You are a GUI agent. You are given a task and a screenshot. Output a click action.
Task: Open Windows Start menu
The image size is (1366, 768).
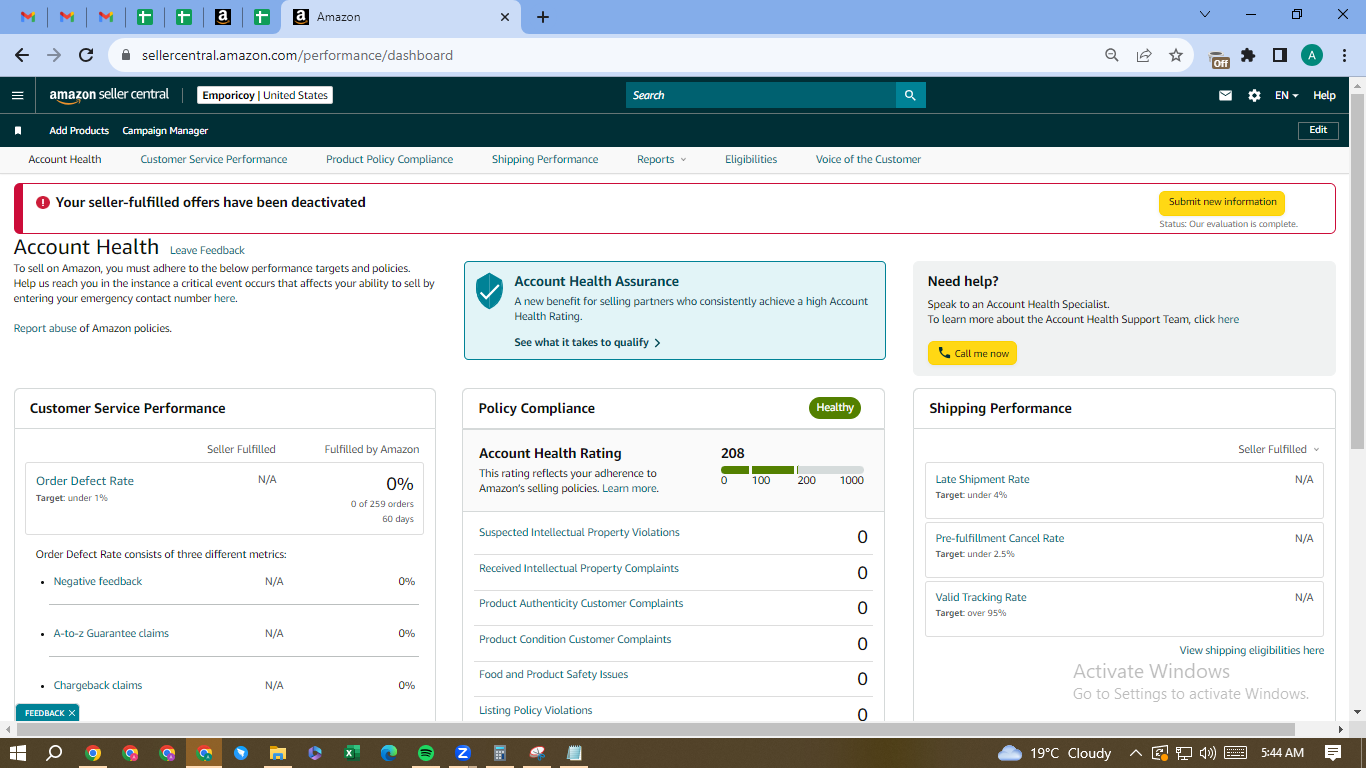[x=17, y=753]
